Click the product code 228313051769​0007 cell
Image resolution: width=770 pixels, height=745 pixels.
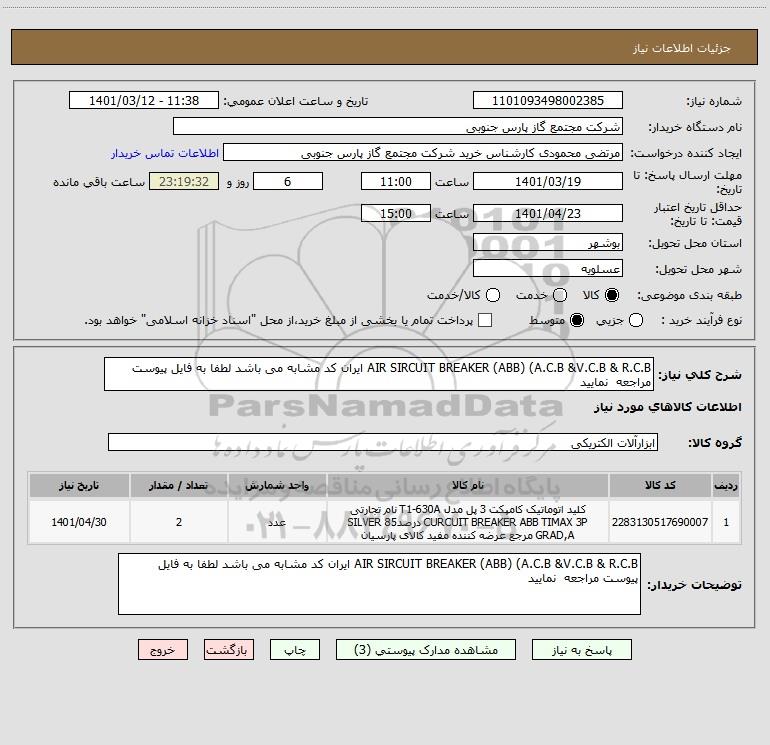pos(660,522)
